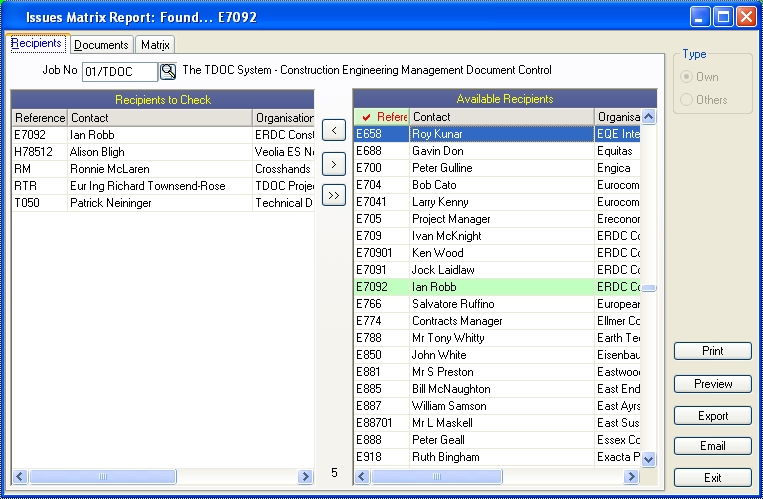Image resolution: width=763 pixels, height=499 pixels.
Task: Select Eur Ing Richard Townsend-Rose row
Action: [163, 186]
